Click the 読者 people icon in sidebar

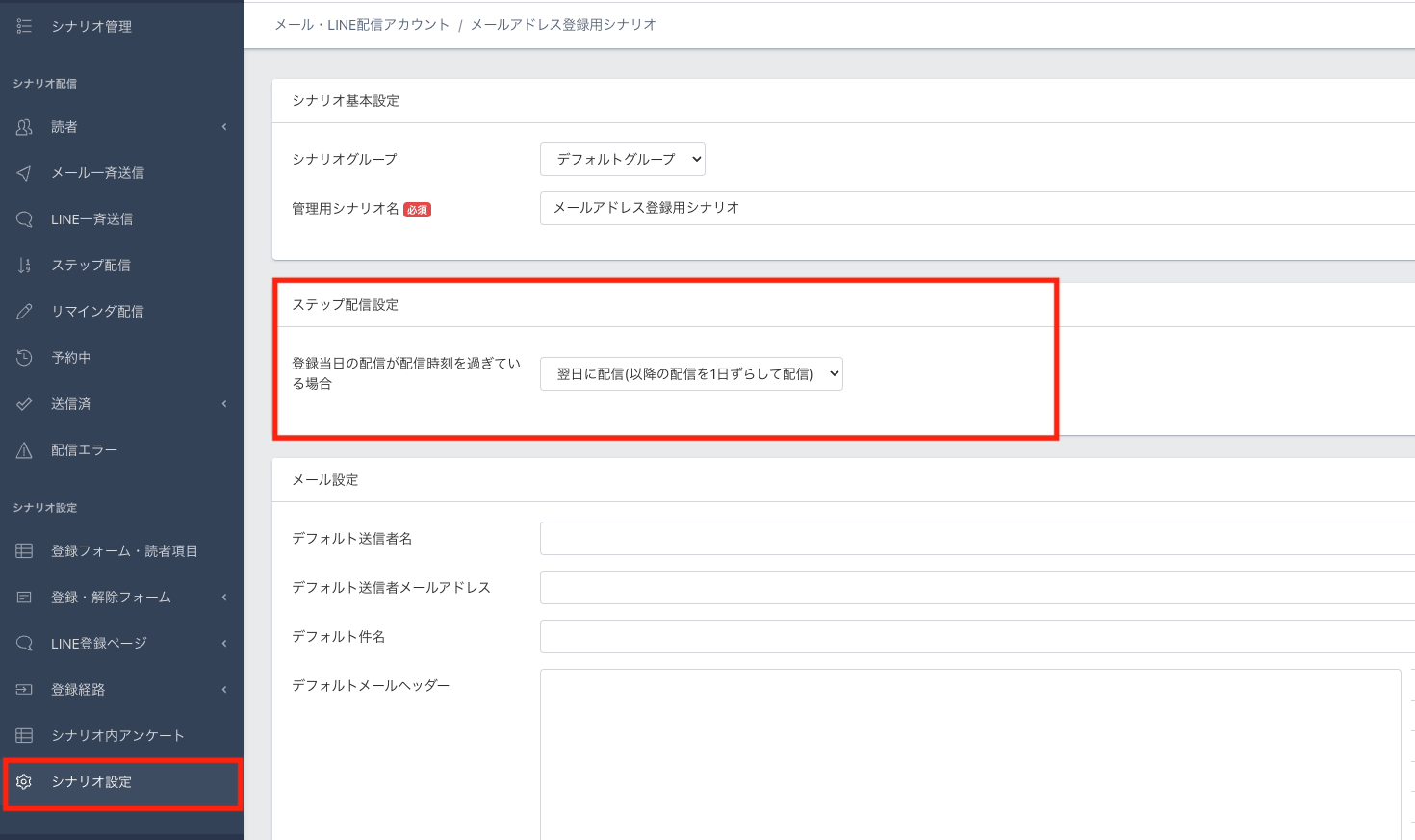[x=24, y=127]
